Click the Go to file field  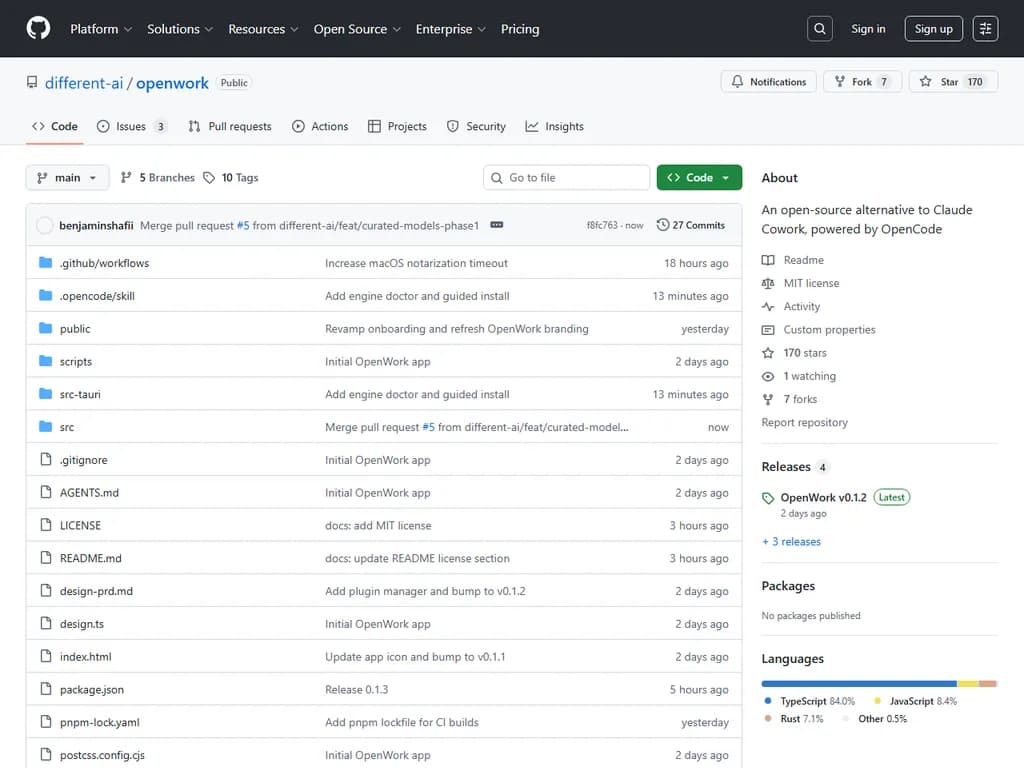pyautogui.click(x=567, y=178)
